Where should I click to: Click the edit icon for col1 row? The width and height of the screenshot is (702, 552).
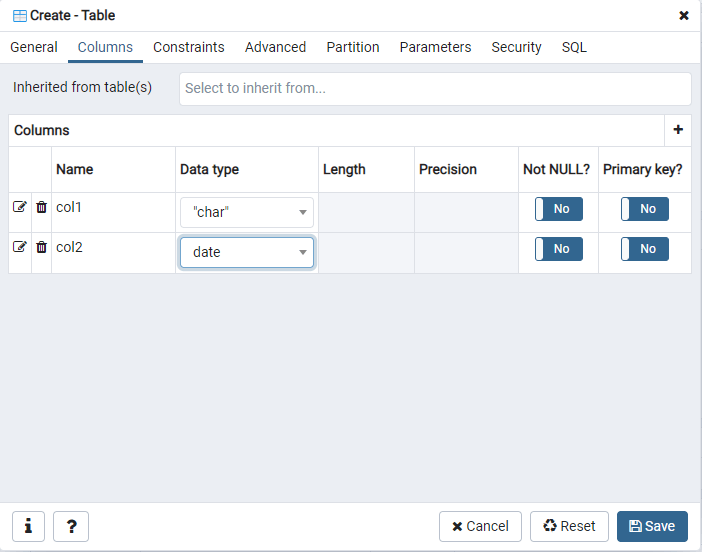19,207
